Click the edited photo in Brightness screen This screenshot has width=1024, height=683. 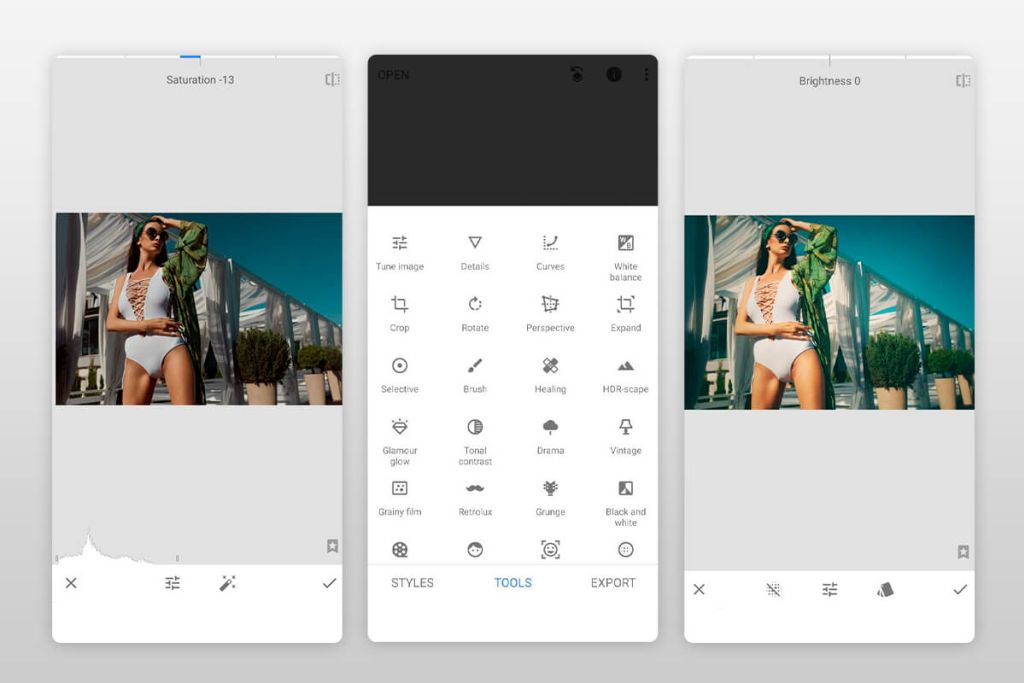click(x=829, y=312)
